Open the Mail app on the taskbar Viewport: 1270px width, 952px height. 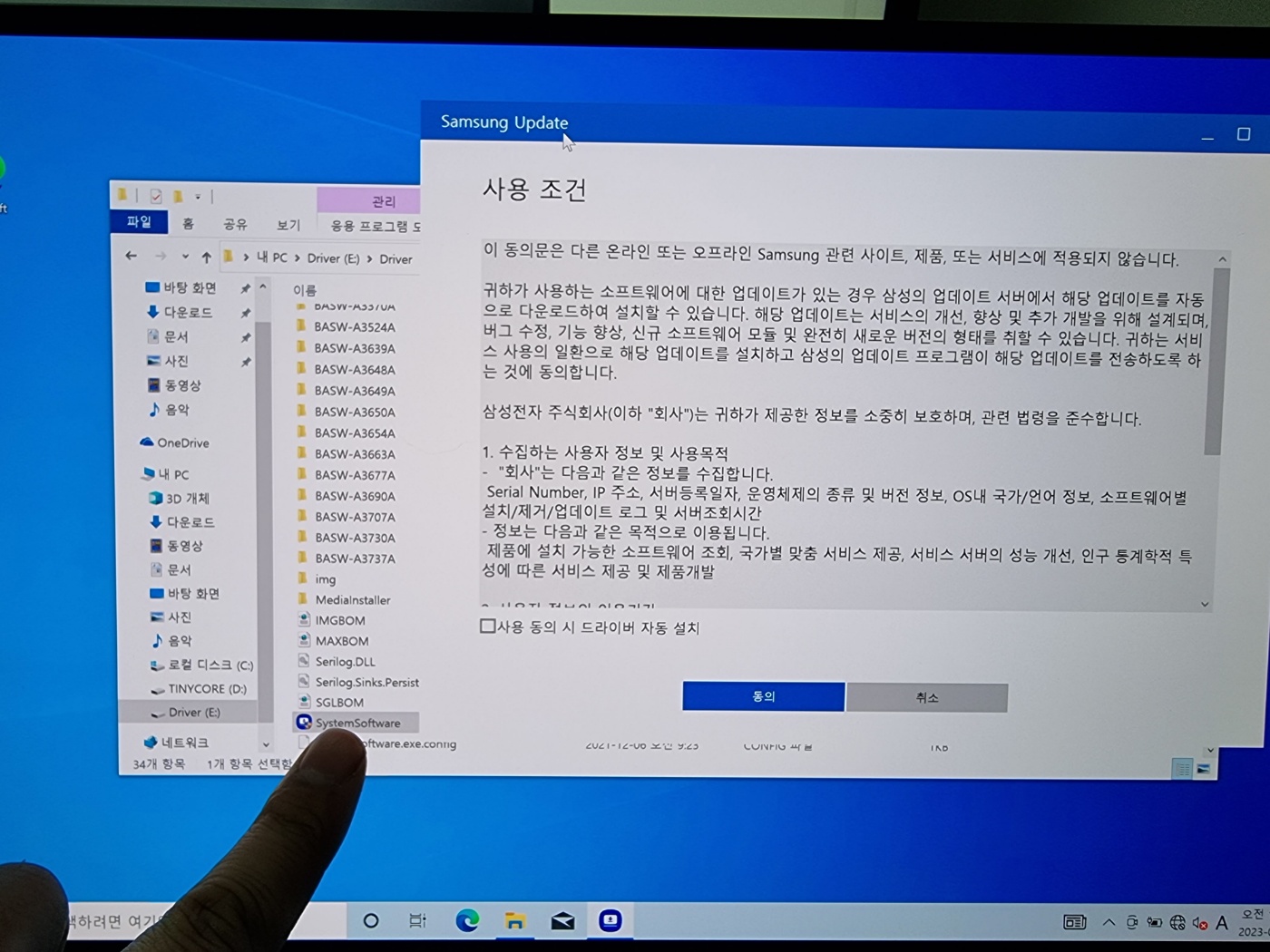coord(562,921)
